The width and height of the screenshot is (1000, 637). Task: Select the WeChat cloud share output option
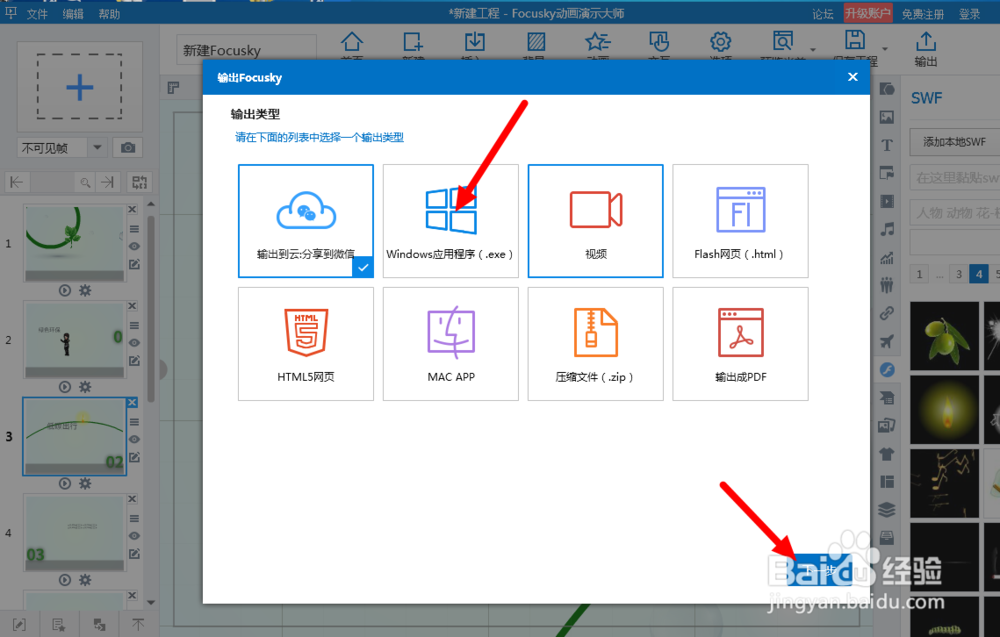point(305,221)
